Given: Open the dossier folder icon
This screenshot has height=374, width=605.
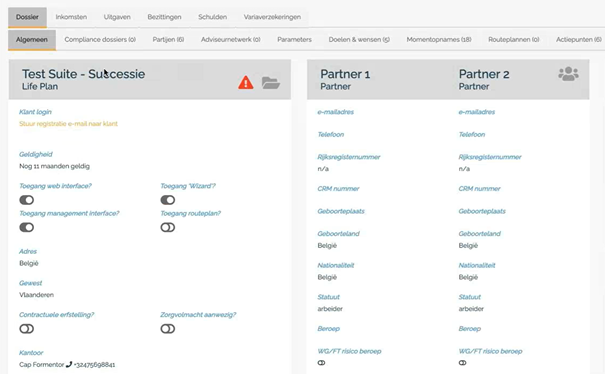Looking at the screenshot, I should click(x=270, y=83).
